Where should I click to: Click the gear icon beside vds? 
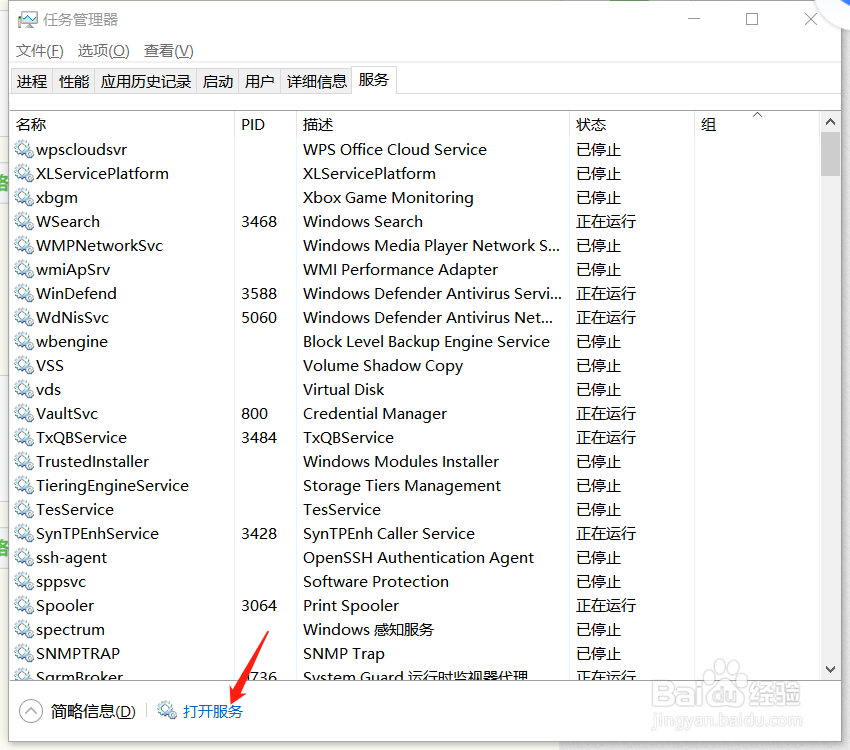pyautogui.click(x=24, y=389)
